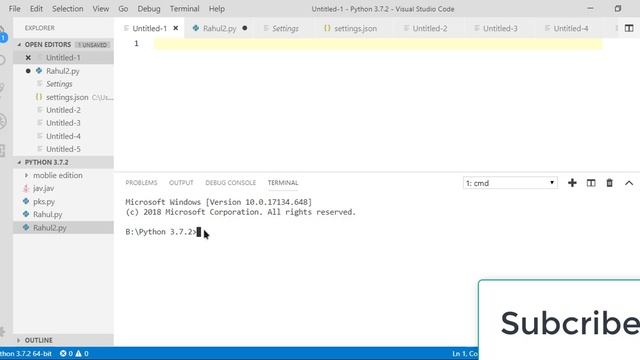Kill terminal with the trash icon

pyautogui.click(x=609, y=183)
